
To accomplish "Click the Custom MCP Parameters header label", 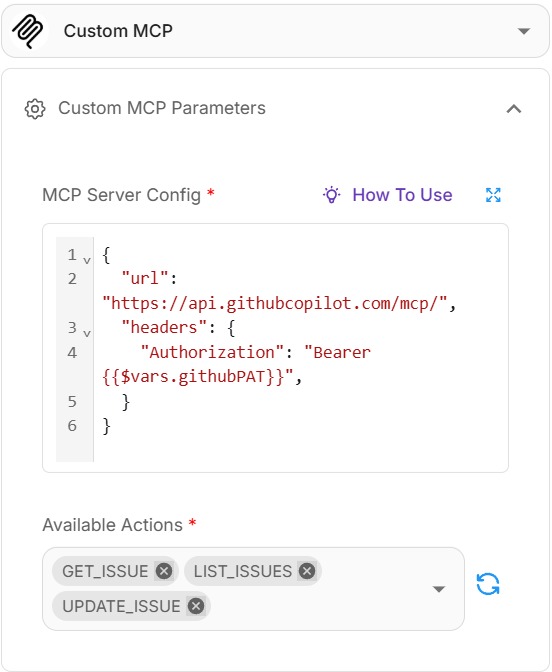I will (162, 108).
